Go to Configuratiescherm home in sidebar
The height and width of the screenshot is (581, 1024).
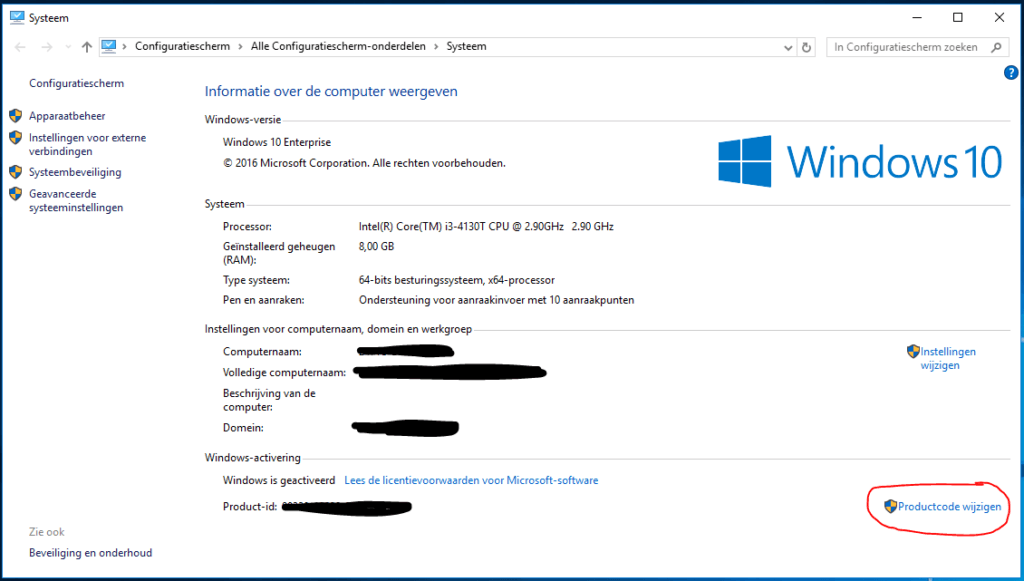(x=76, y=84)
